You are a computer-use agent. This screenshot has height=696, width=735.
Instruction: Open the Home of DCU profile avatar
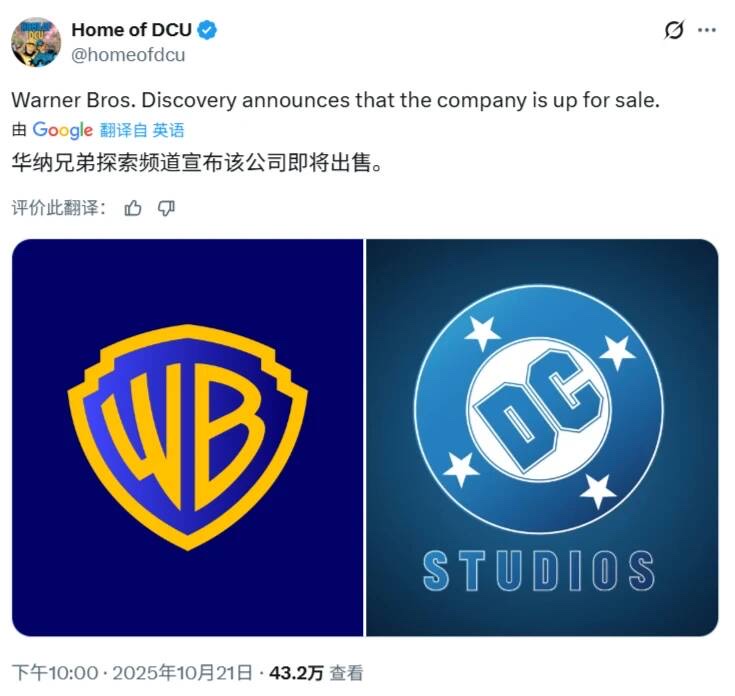tap(36, 42)
